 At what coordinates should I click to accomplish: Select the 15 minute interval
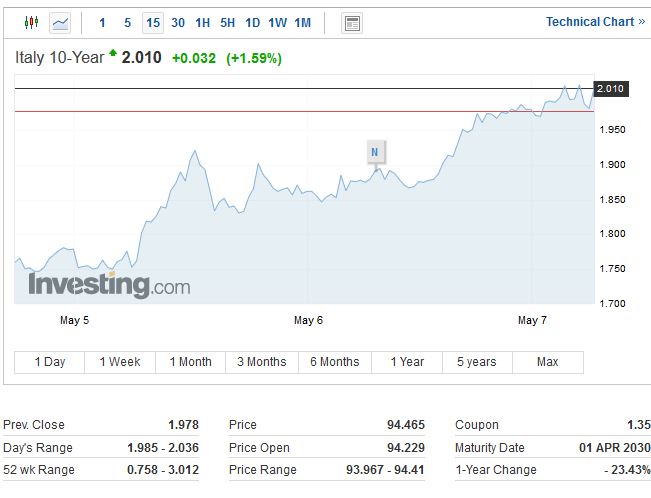pyautogui.click(x=153, y=23)
